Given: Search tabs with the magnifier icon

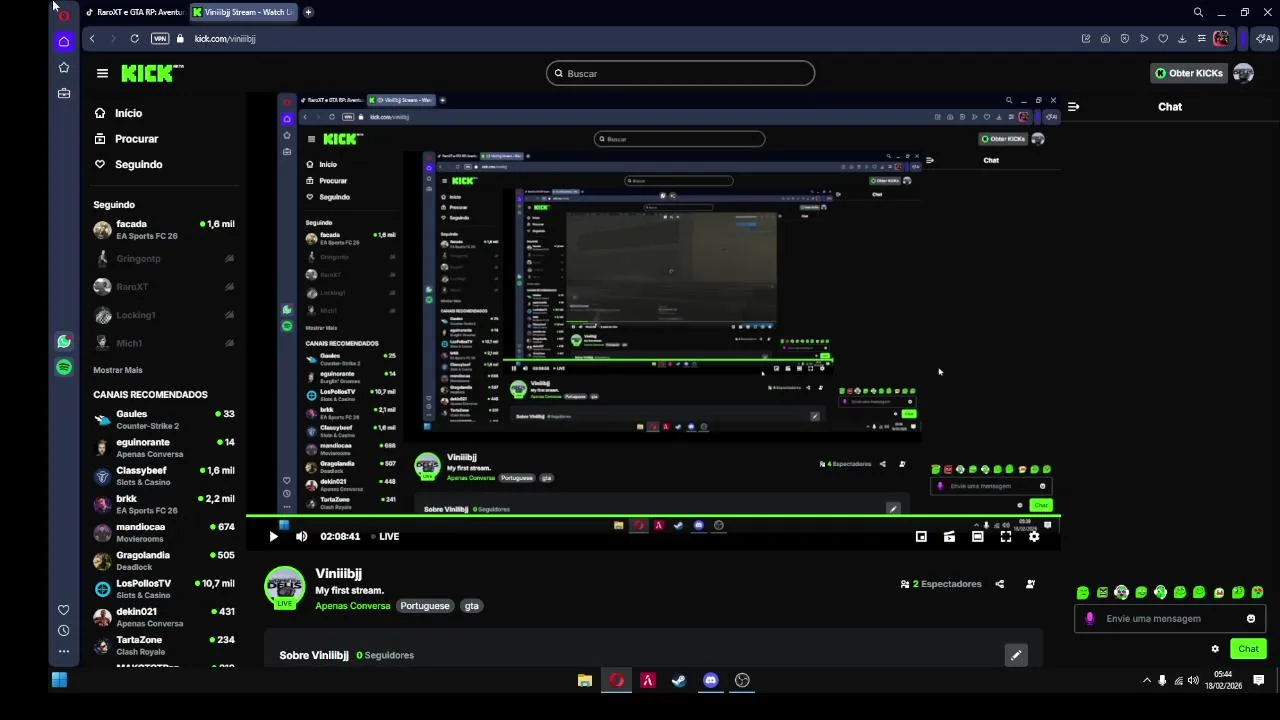Looking at the screenshot, I should (x=1198, y=12).
